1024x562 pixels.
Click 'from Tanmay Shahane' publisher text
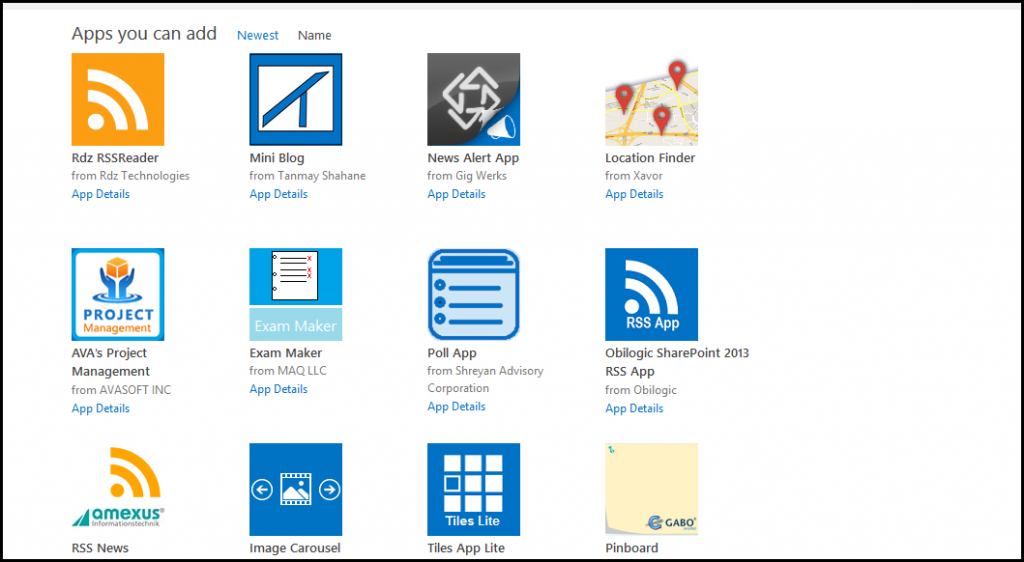click(308, 176)
